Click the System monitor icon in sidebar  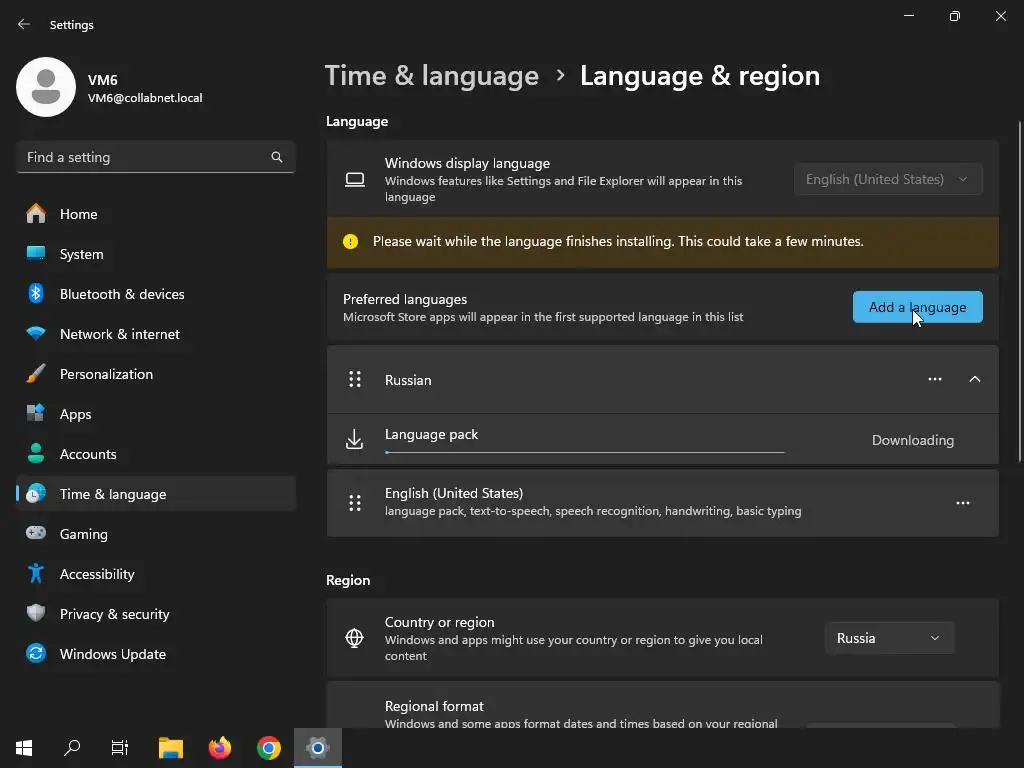[36, 253]
